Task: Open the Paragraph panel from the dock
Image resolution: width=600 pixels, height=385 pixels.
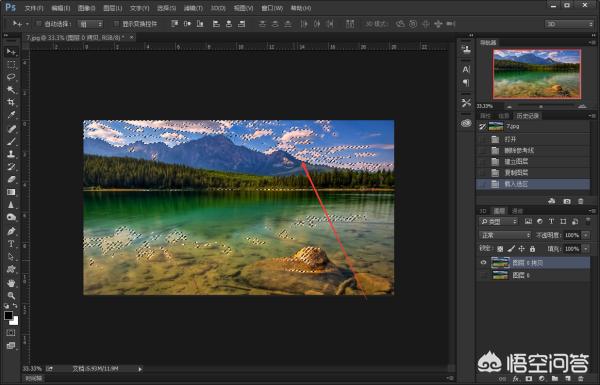Action: (466, 83)
